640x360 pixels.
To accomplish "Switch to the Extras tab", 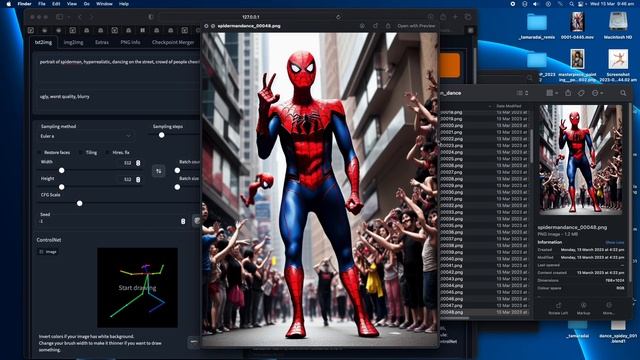I will [102, 42].
